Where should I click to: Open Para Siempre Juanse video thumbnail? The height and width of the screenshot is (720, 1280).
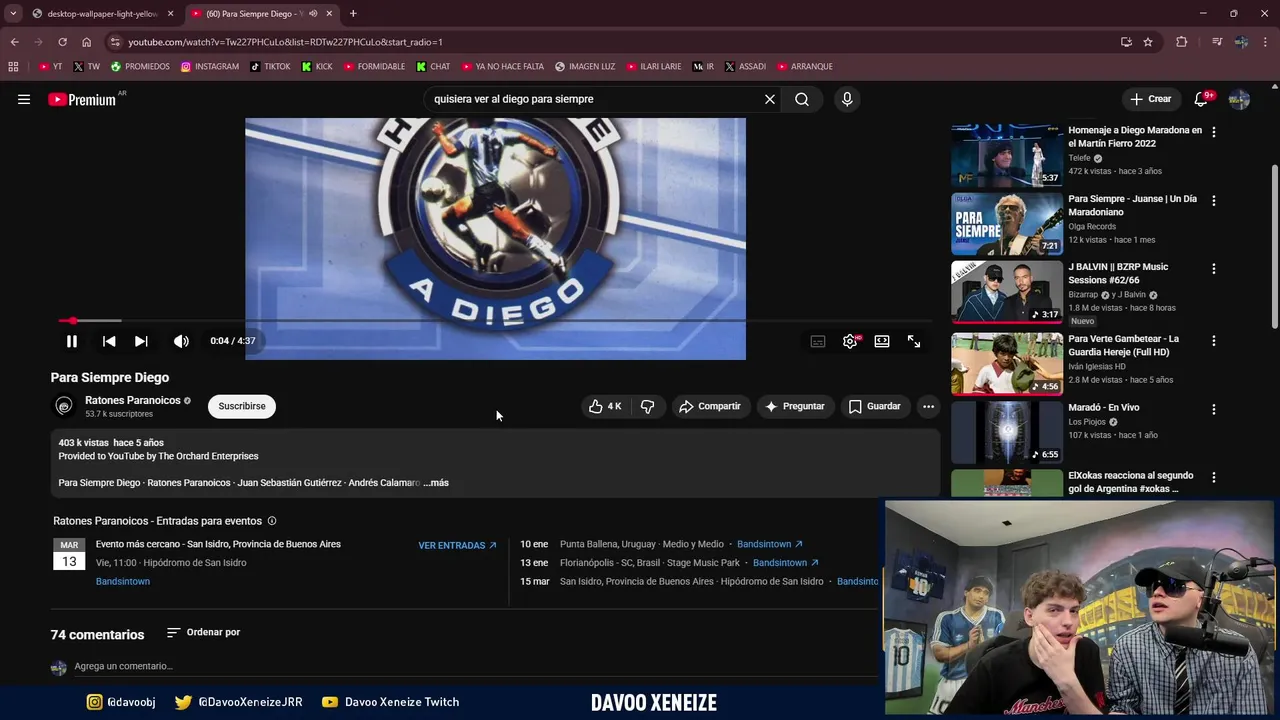point(1007,224)
